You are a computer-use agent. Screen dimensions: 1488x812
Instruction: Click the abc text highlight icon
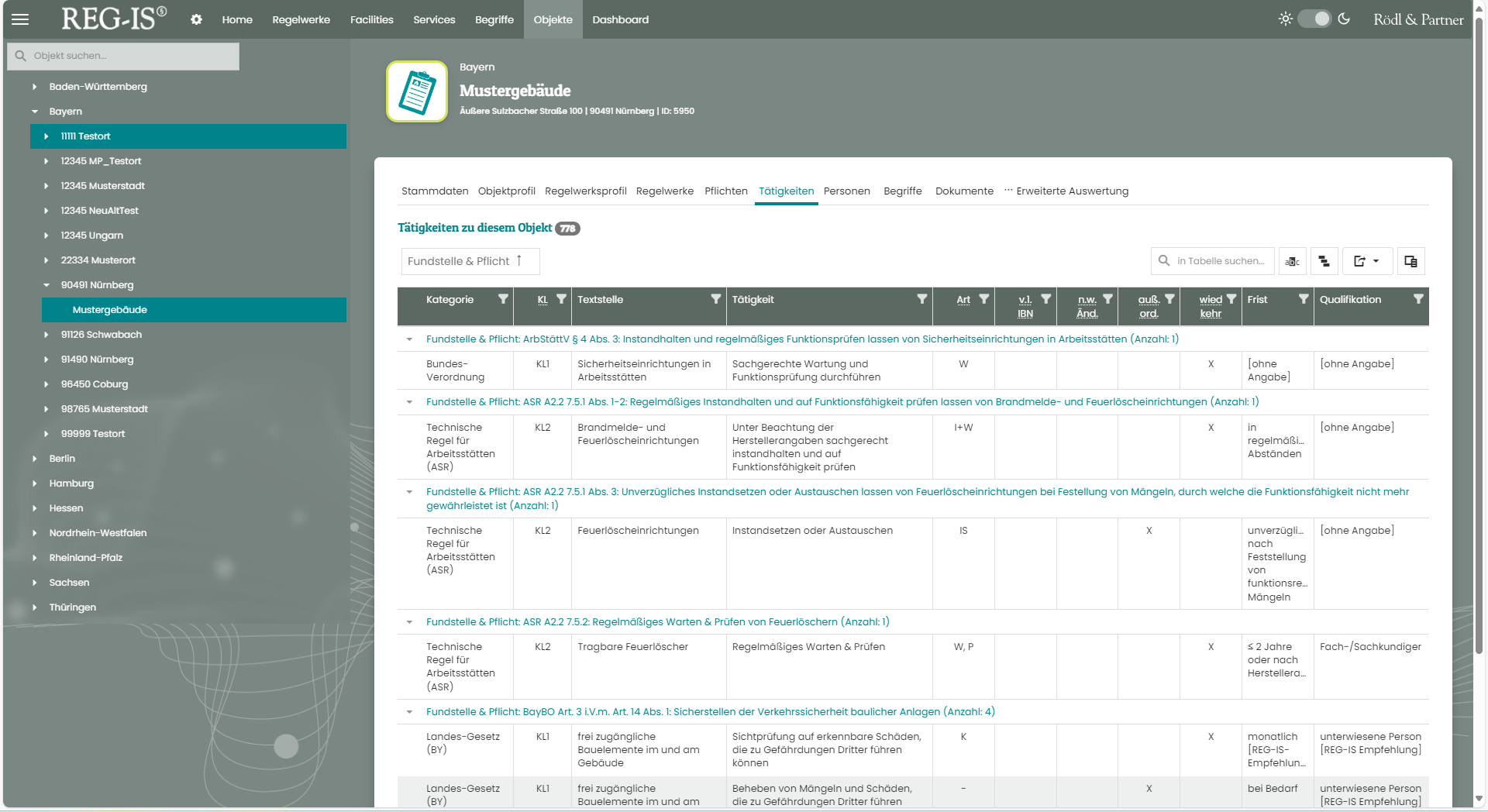1292,261
